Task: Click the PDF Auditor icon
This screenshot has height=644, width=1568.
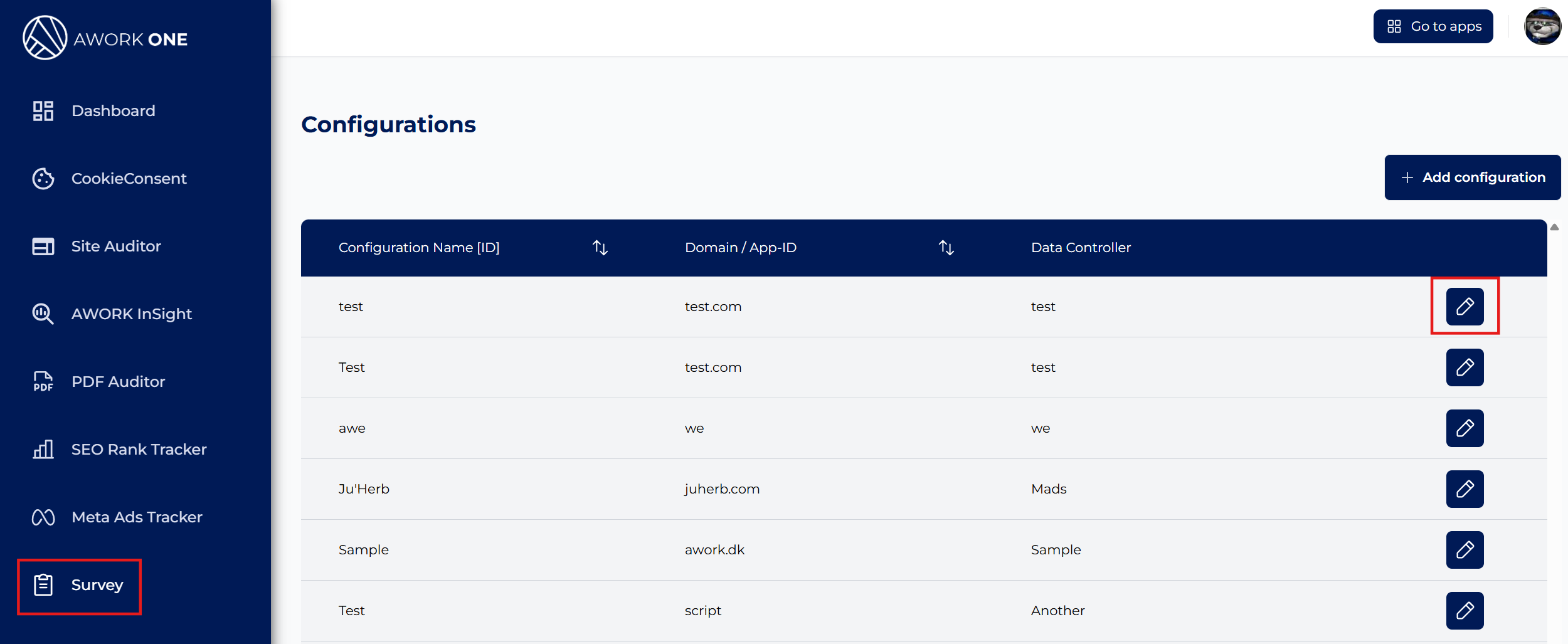Action: click(43, 381)
